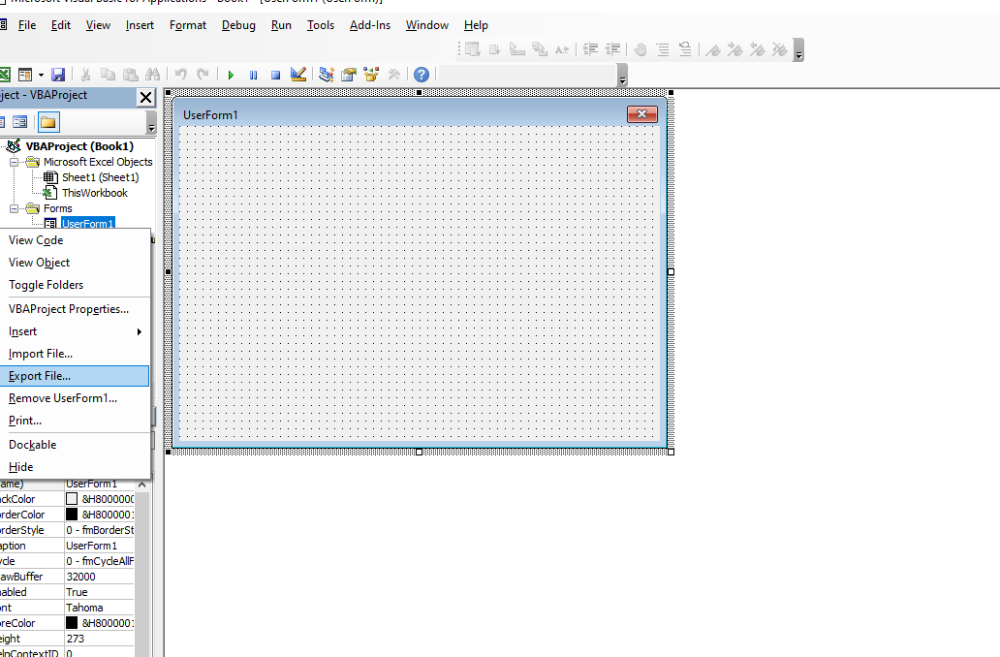1000x657 pixels.
Task: Open the Project Explorer icon in toolbar
Action: pyautogui.click(x=327, y=75)
